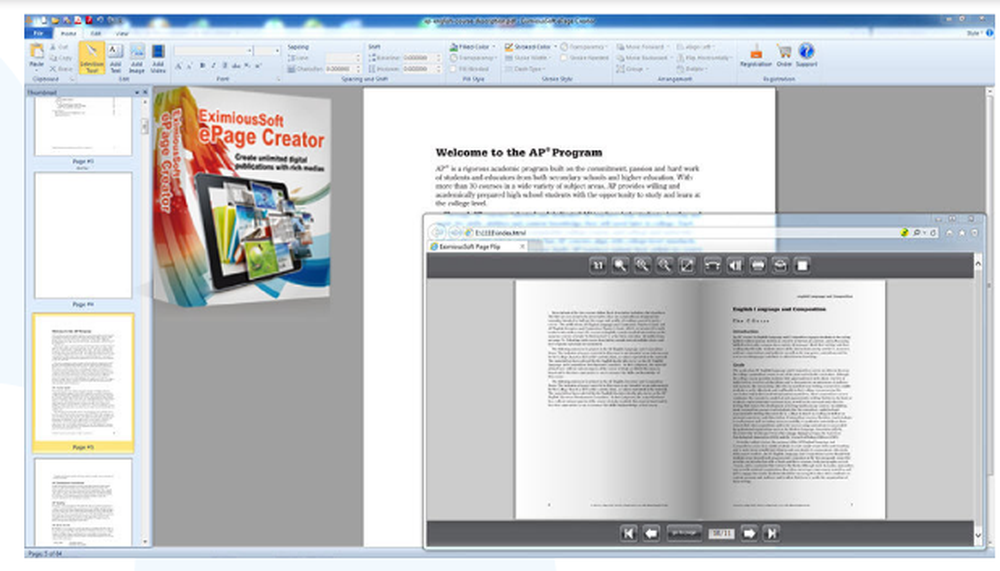Click the blue info icon beside Style
The image size is (1000, 571).
point(989,33)
